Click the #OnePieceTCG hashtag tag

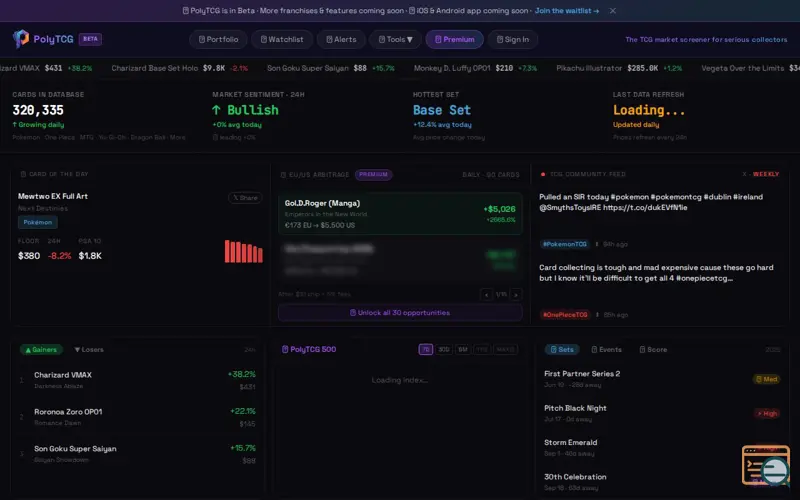pyautogui.click(x=565, y=315)
